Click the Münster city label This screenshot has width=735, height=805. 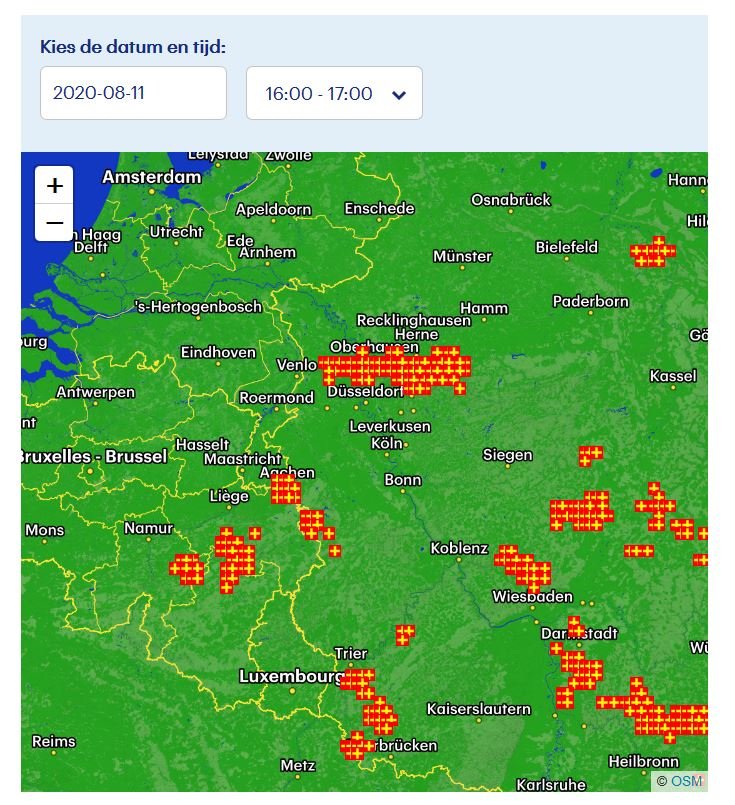click(462, 256)
